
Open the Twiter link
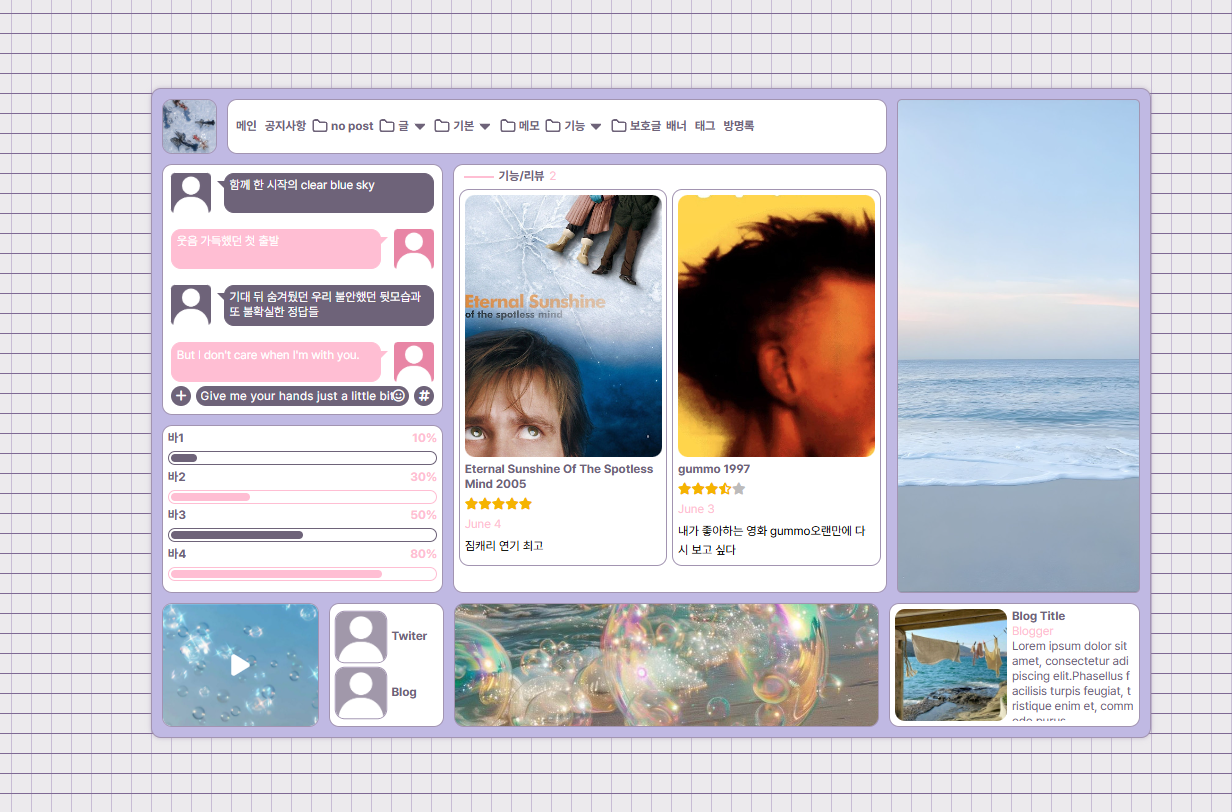pyautogui.click(x=409, y=636)
